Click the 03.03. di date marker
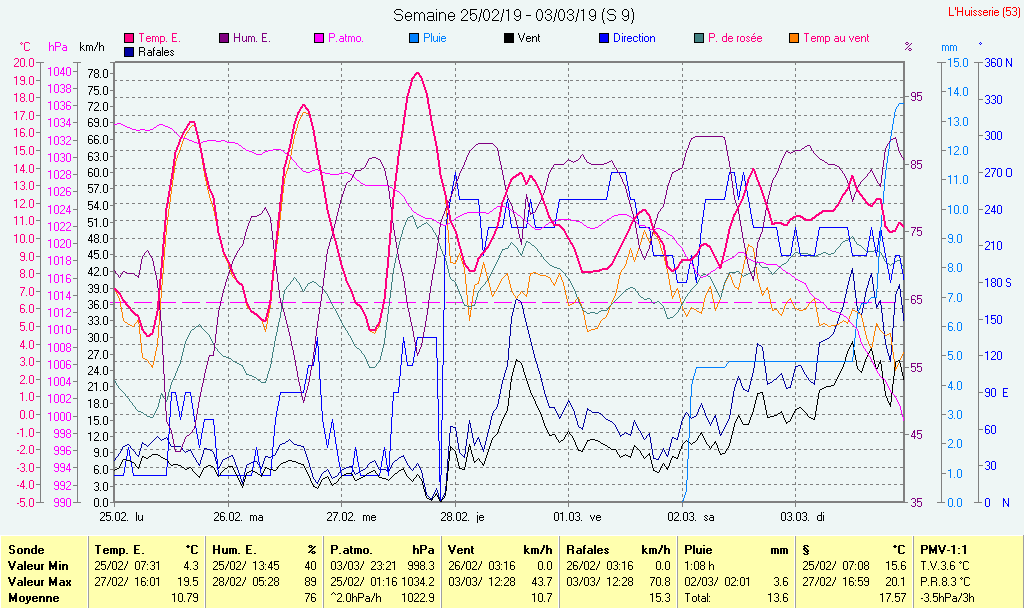This screenshot has width=1024, height=608. coord(803,517)
